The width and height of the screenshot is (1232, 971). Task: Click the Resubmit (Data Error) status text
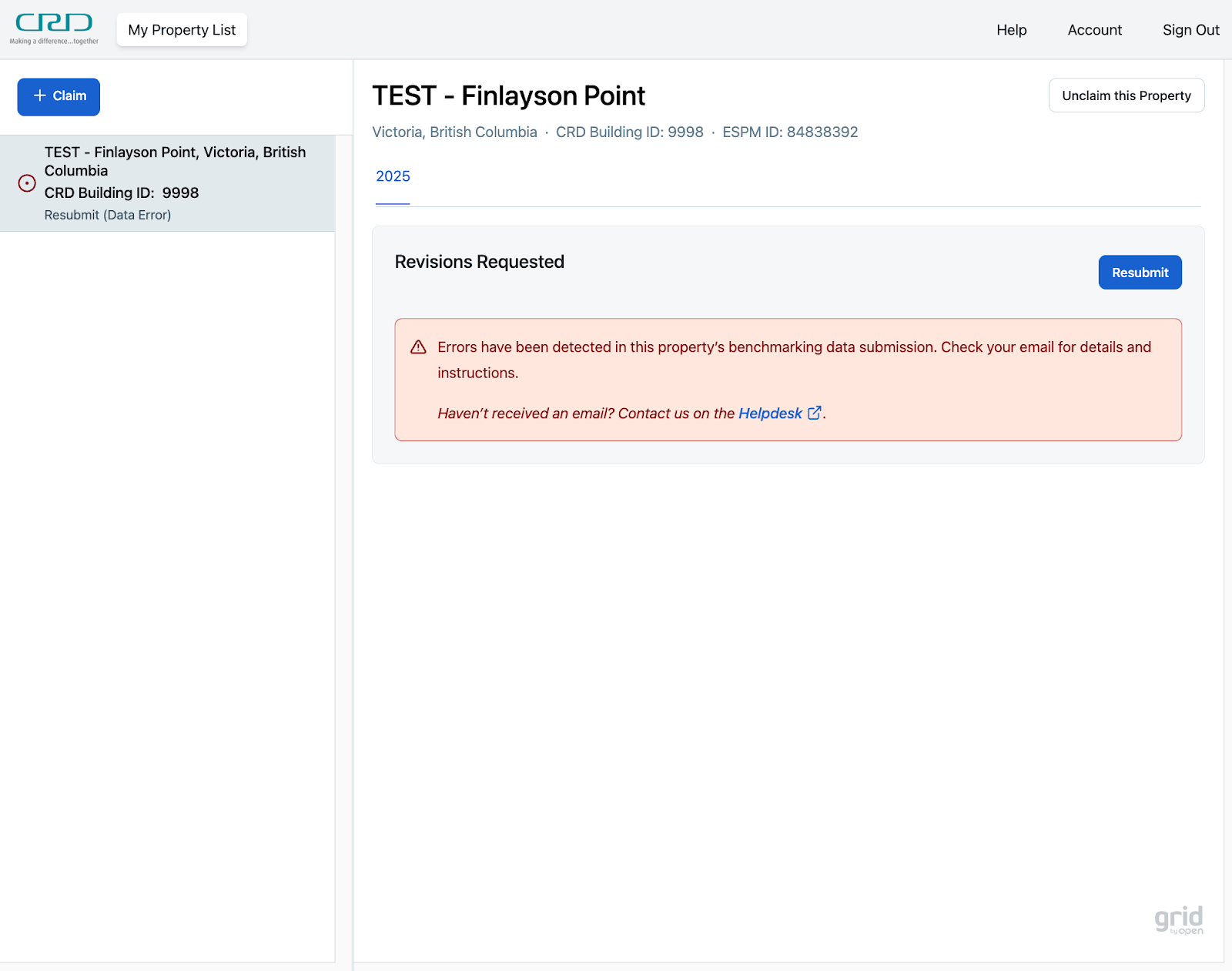(x=108, y=215)
